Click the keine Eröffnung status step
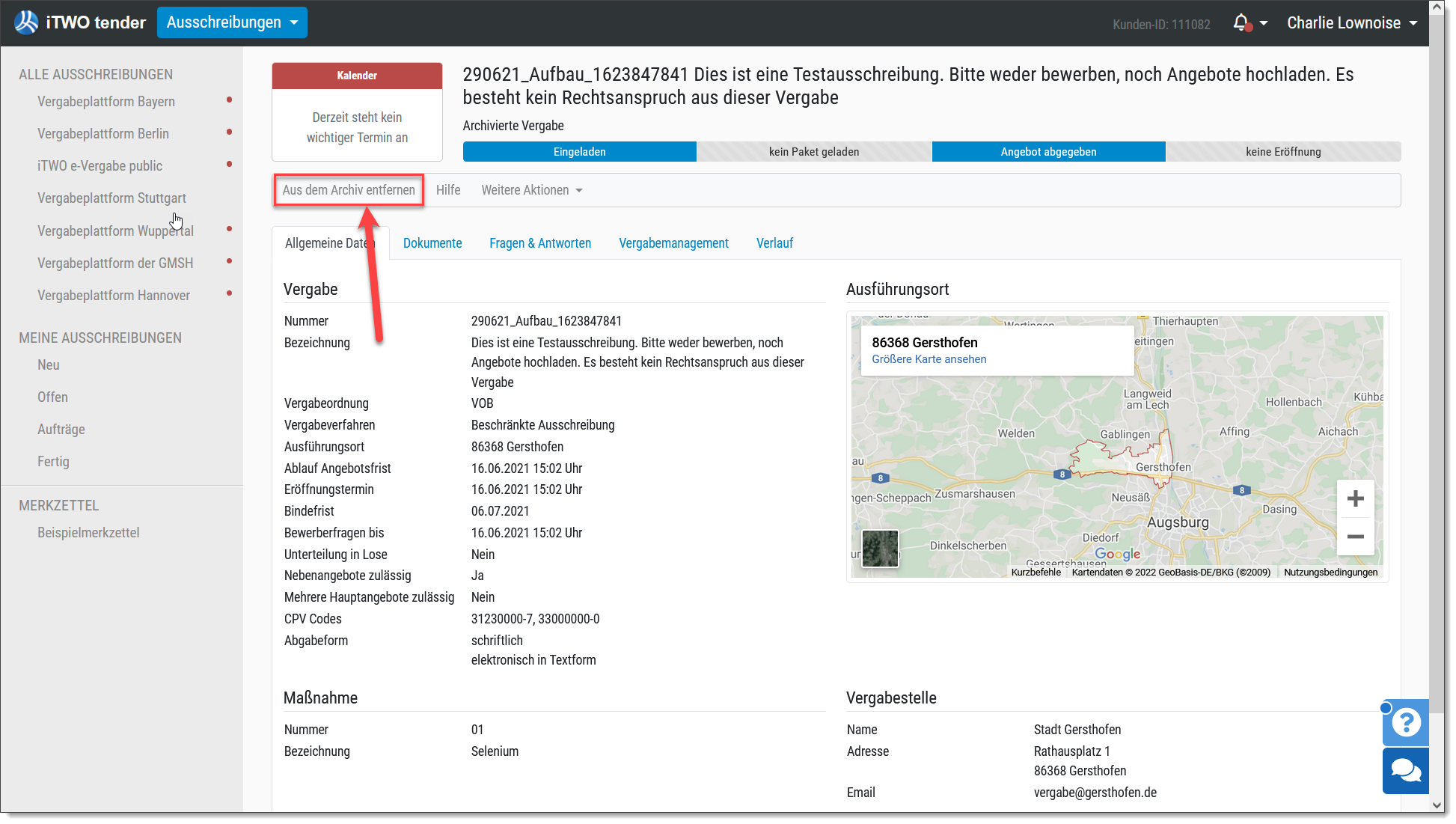Viewport: 1456px width, 824px height. click(x=1284, y=152)
